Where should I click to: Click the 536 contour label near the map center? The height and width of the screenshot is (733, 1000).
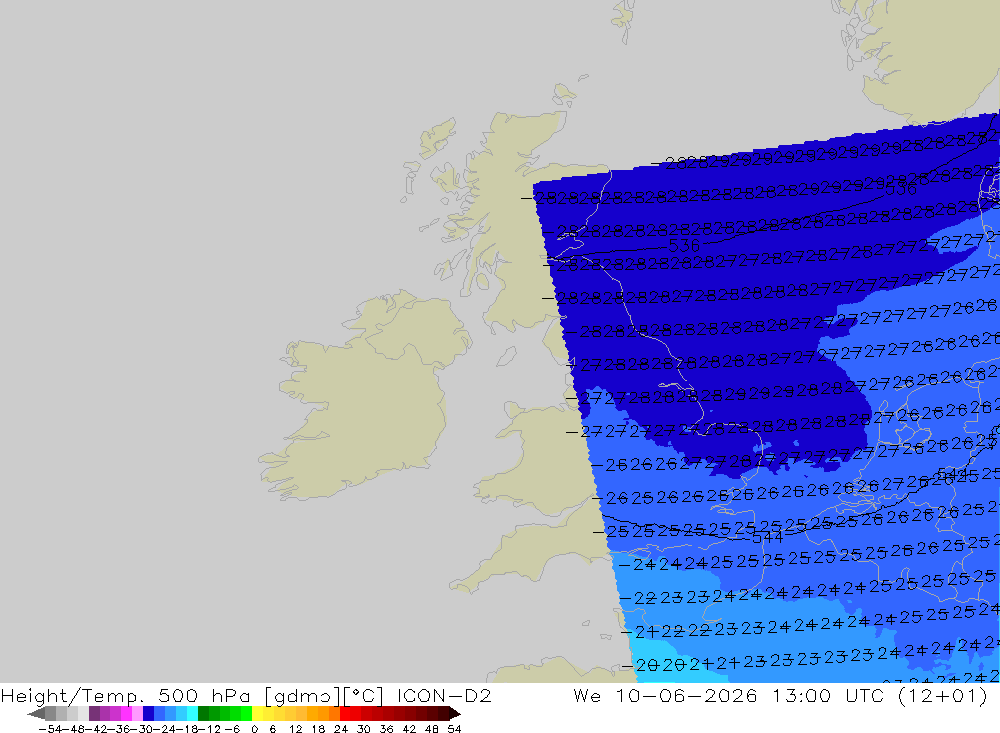[x=684, y=246]
